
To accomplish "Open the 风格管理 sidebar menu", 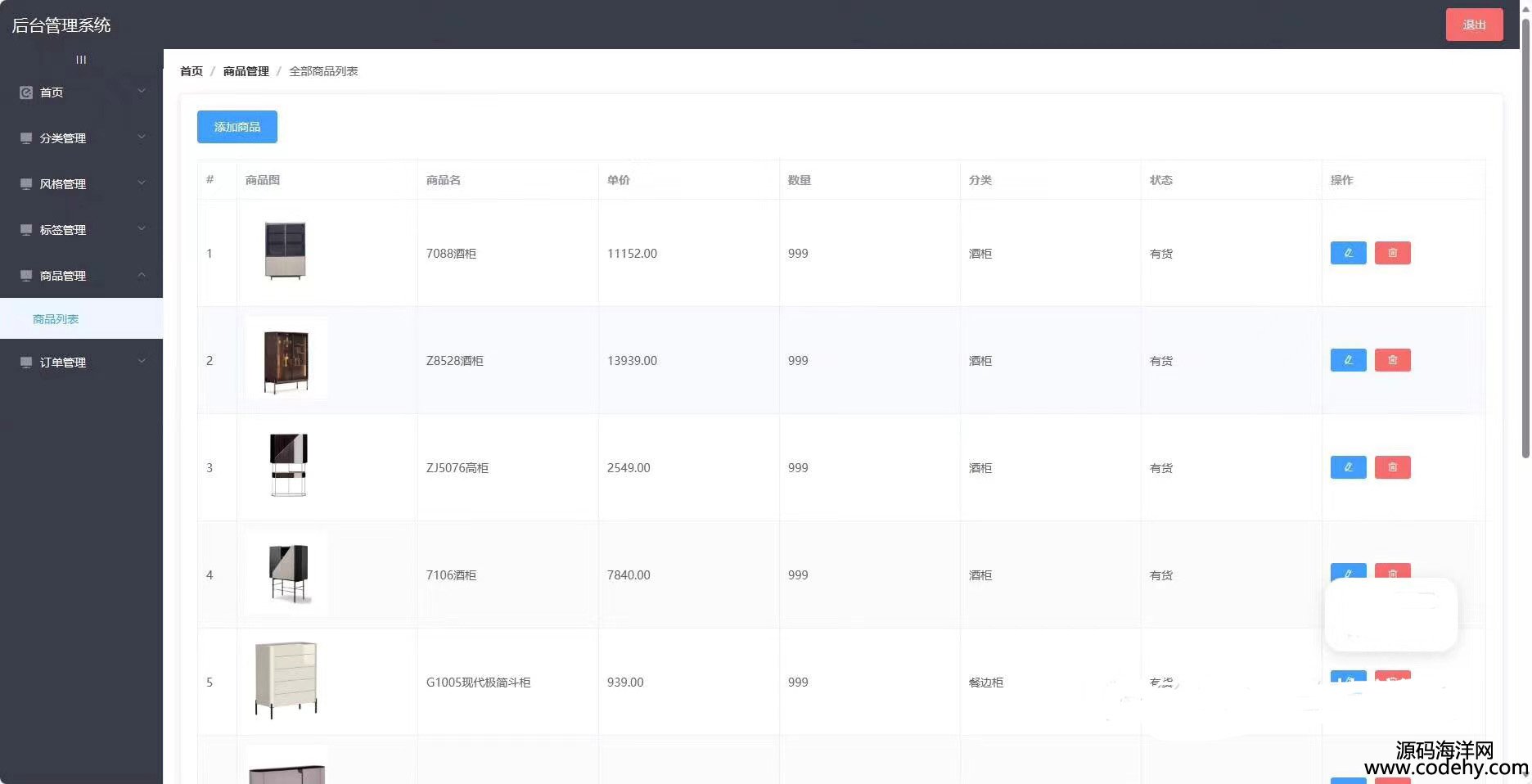I will click(81, 184).
